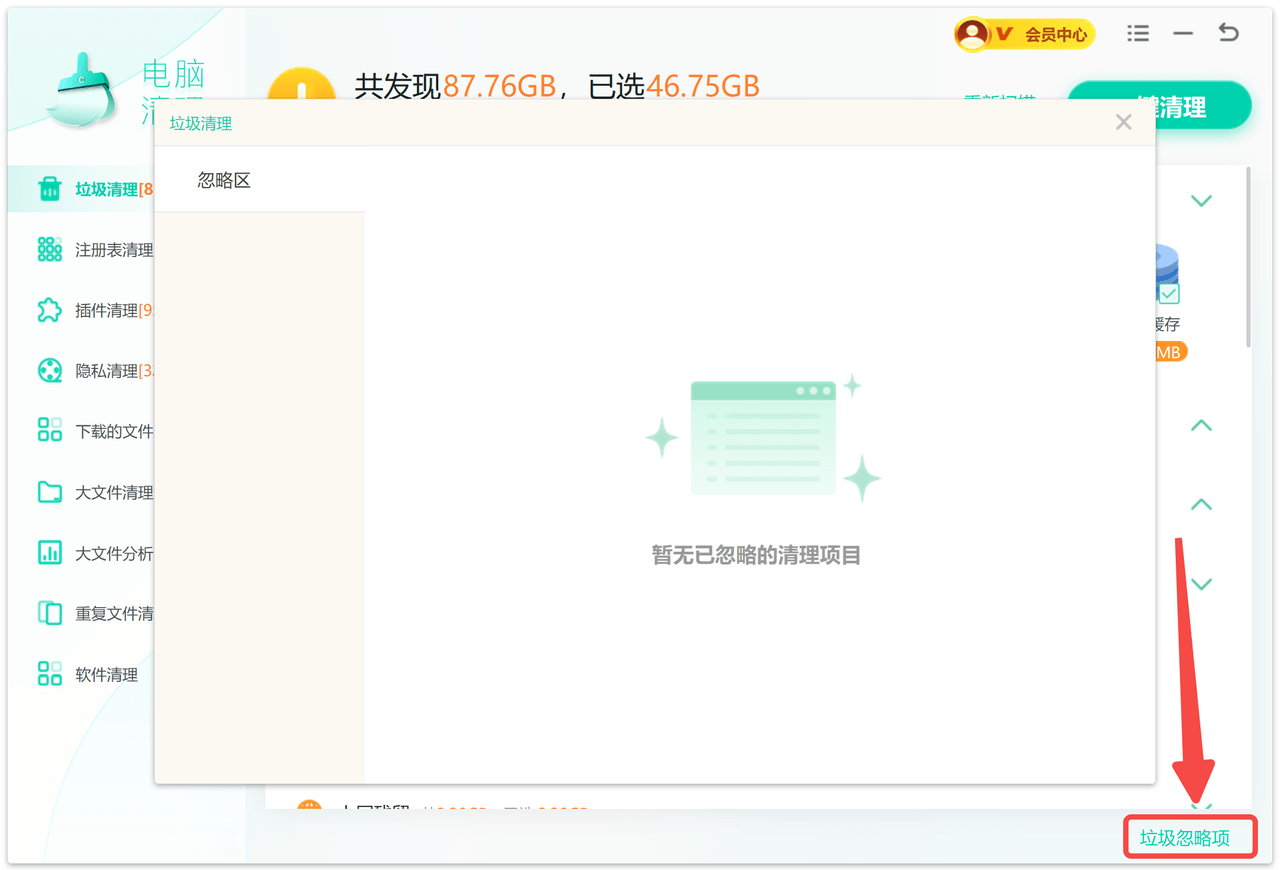Click the 隐私清理 sidebar icon
Image resolution: width=1280 pixels, height=870 pixels.
click(x=49, y=371)
